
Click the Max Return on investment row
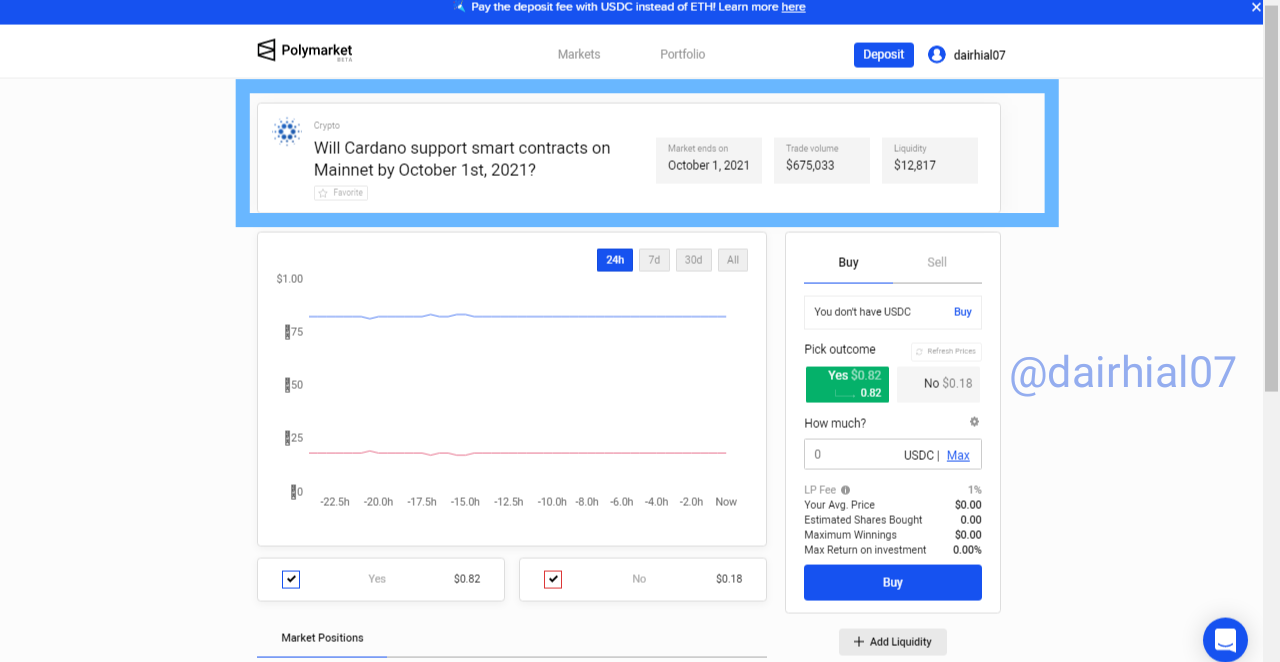point(893,550)
